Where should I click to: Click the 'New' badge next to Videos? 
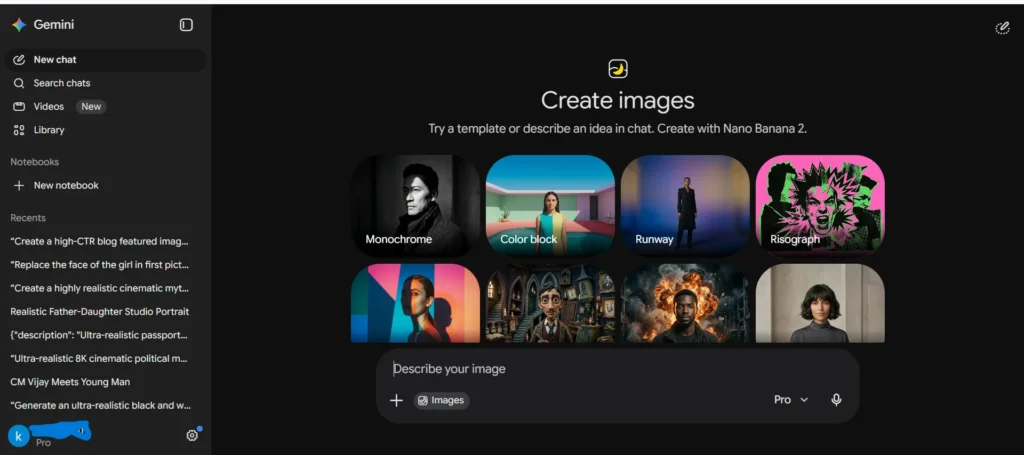click(x=91, y=106)
